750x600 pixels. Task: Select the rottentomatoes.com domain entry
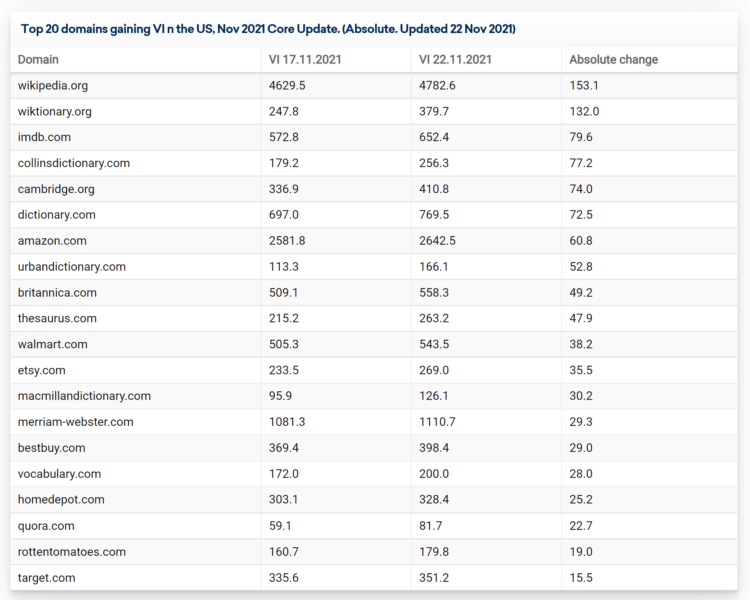tap(72, 552)
